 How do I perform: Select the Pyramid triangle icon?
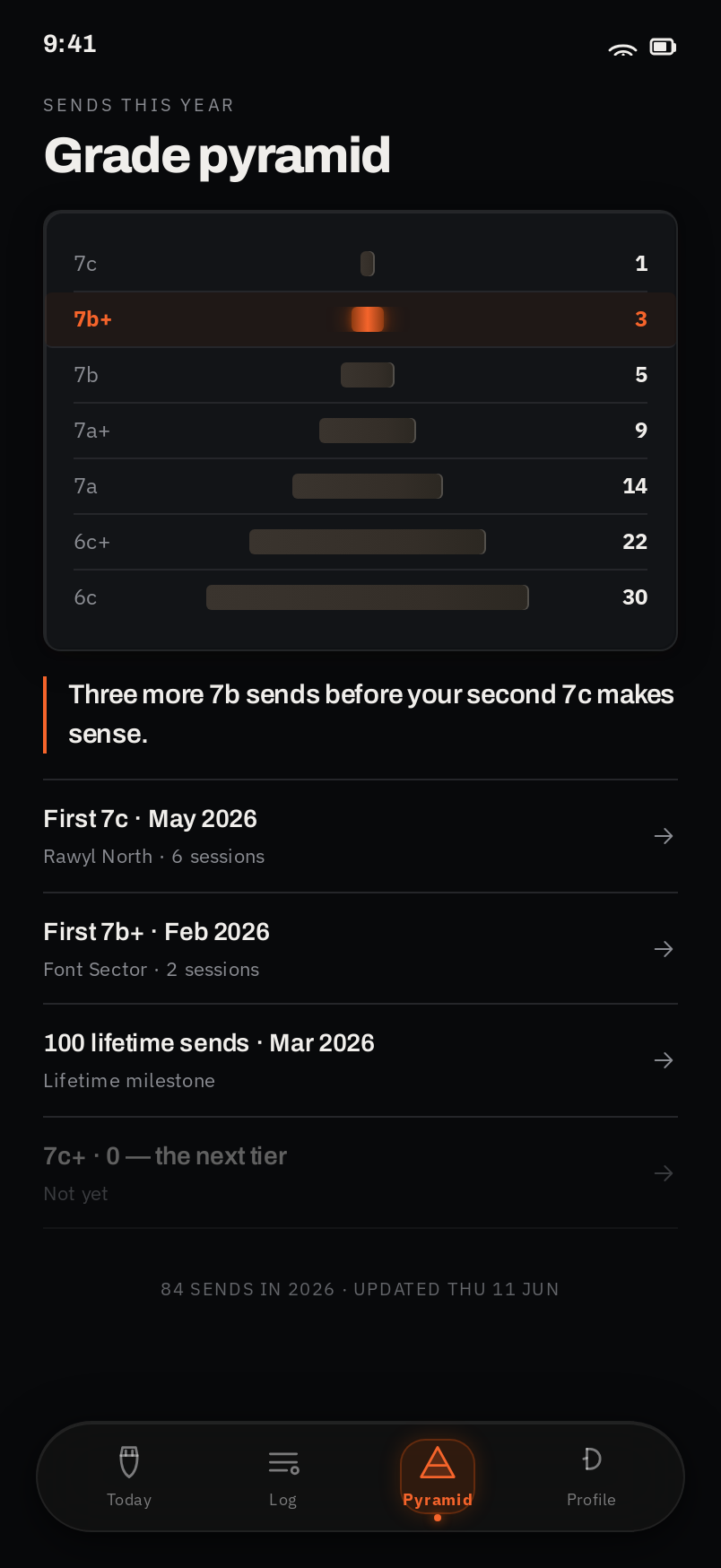pos(438,1462)
